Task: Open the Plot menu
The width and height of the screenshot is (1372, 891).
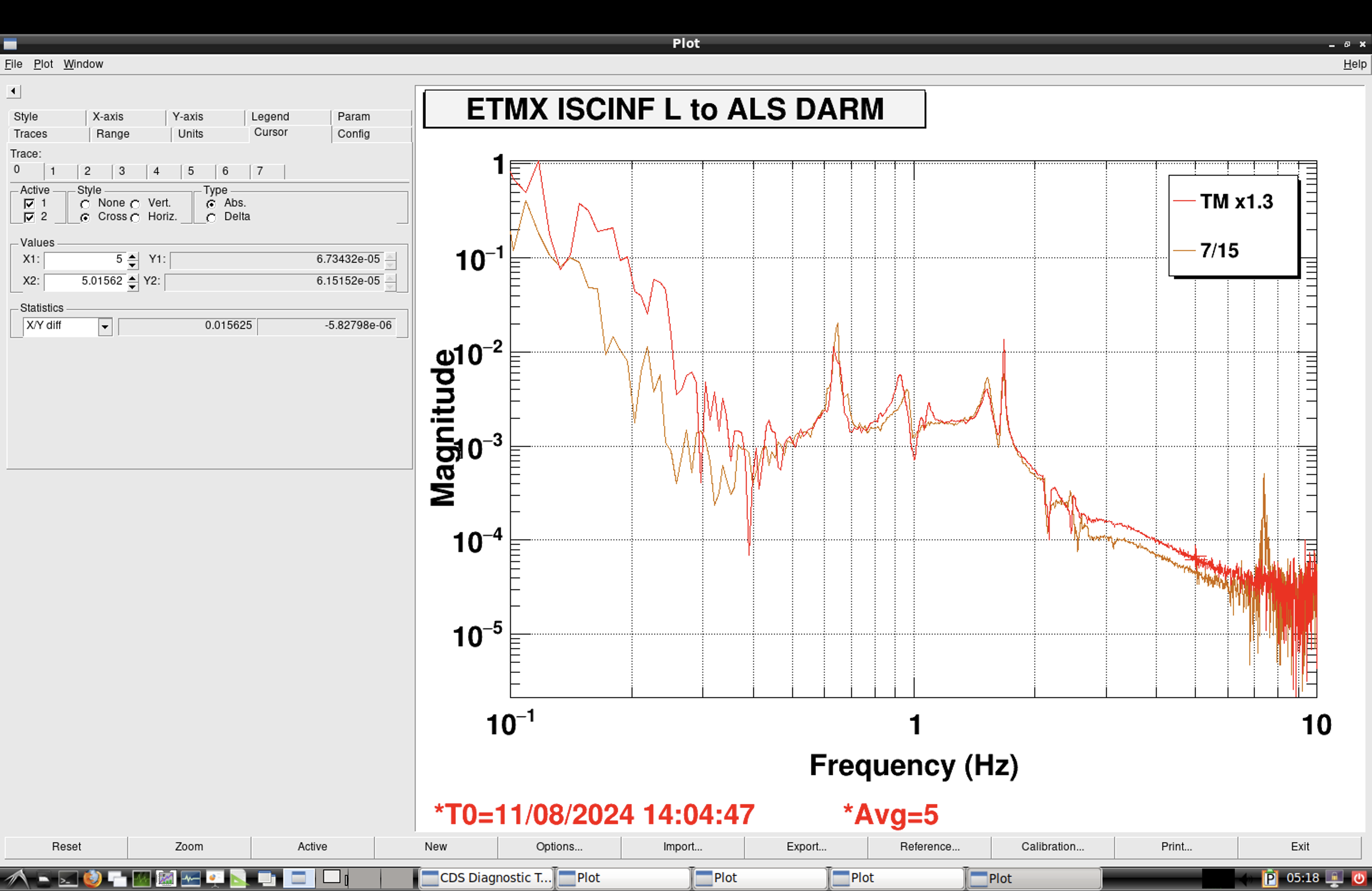Action: 43,64
